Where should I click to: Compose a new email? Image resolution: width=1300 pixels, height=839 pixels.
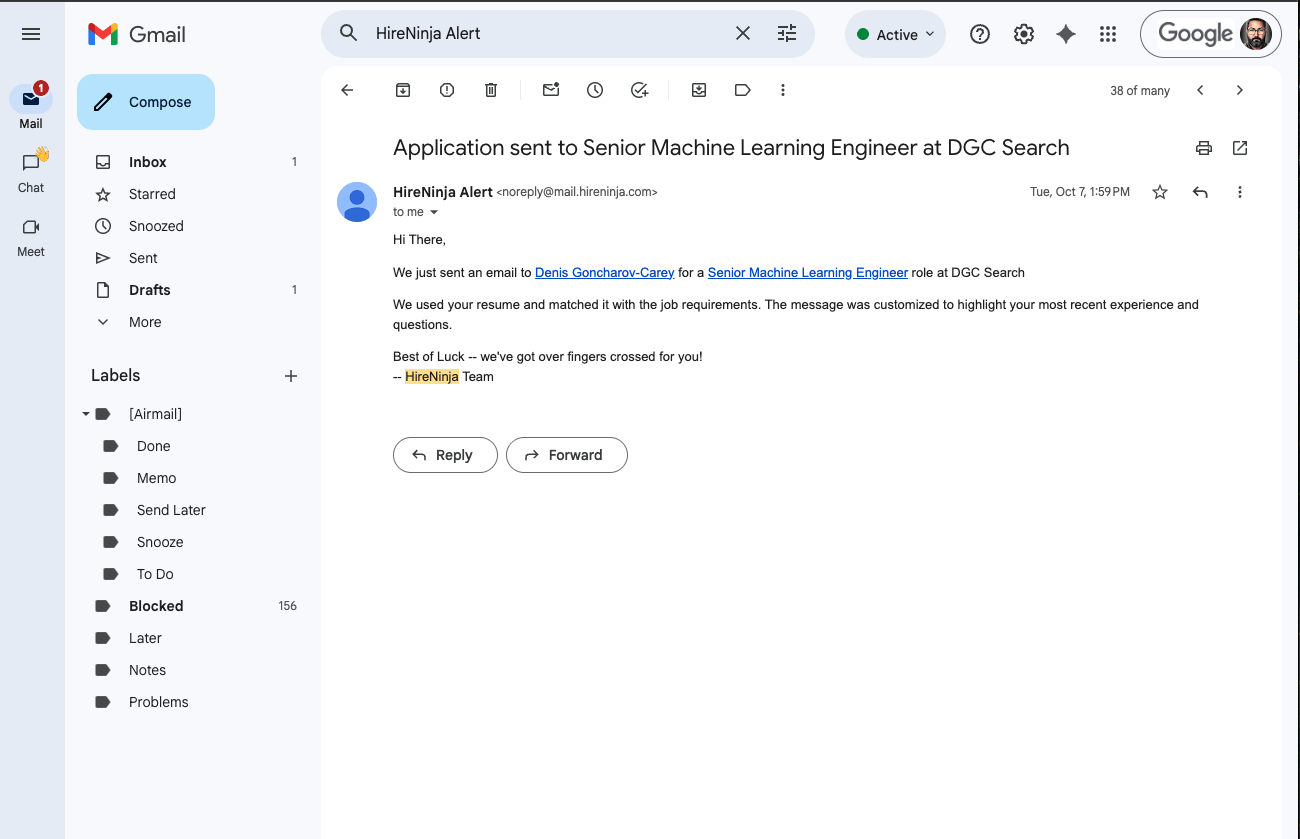pos(146,102)
